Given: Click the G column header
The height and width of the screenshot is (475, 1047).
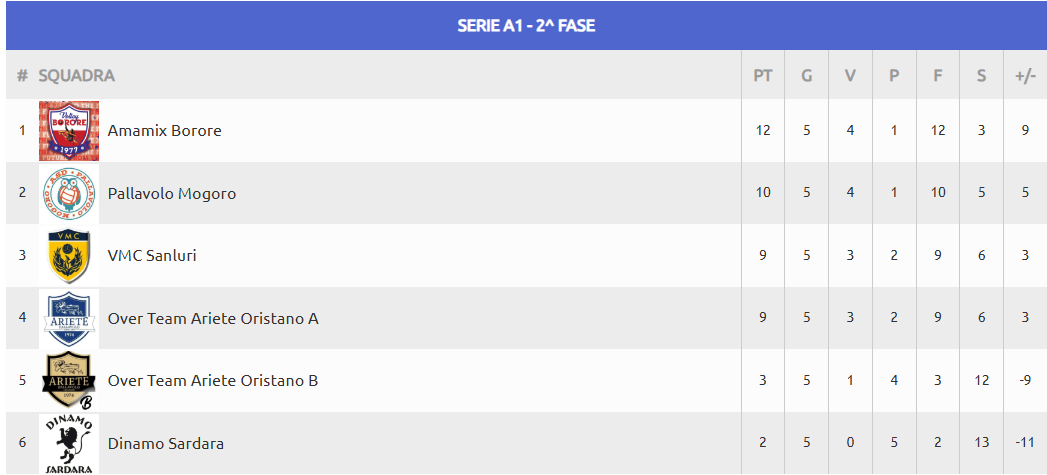Looking at the screenshot, I should coord(807,75).
